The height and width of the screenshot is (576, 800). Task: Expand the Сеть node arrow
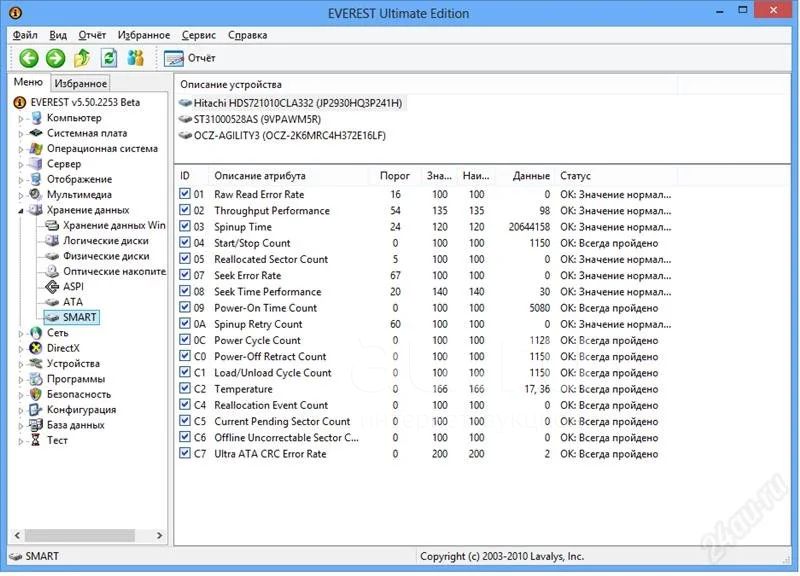pos(21,334)
